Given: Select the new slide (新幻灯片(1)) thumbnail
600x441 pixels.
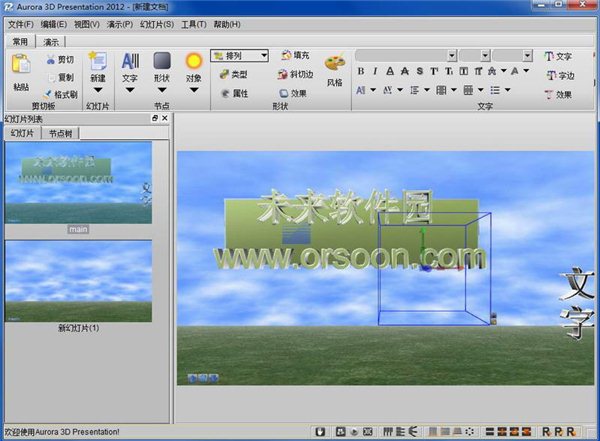Looking at the screenshot, I should pyautogui.click(x=78, y=281).
